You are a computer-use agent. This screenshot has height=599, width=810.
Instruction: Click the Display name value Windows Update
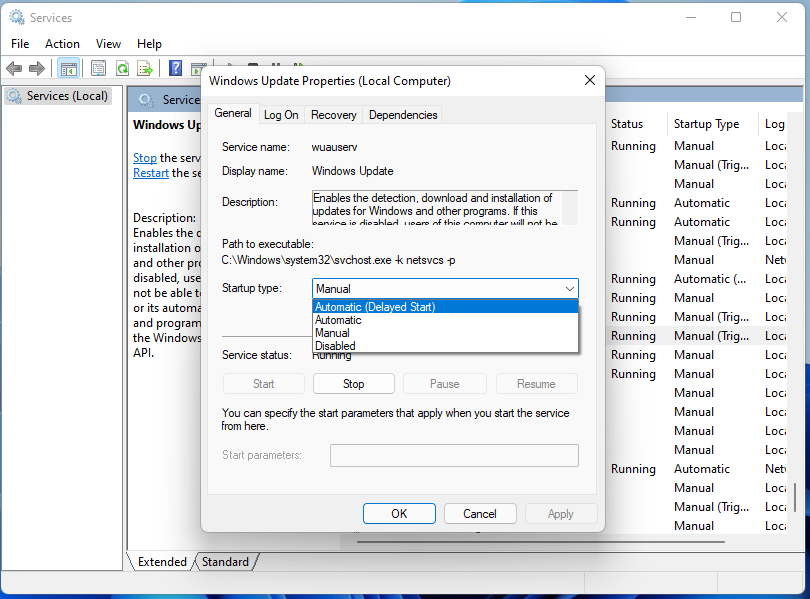point(353,171)
